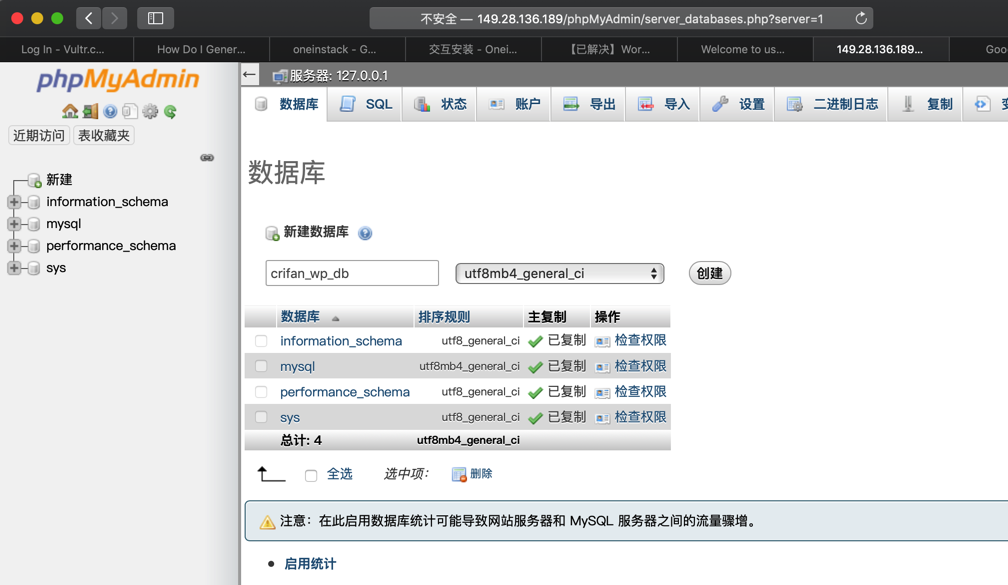Screen dimensions: 1008x585
Task: Click the phpMyAdmin logo
Action: pyautogui.click(x=118, y=79)
